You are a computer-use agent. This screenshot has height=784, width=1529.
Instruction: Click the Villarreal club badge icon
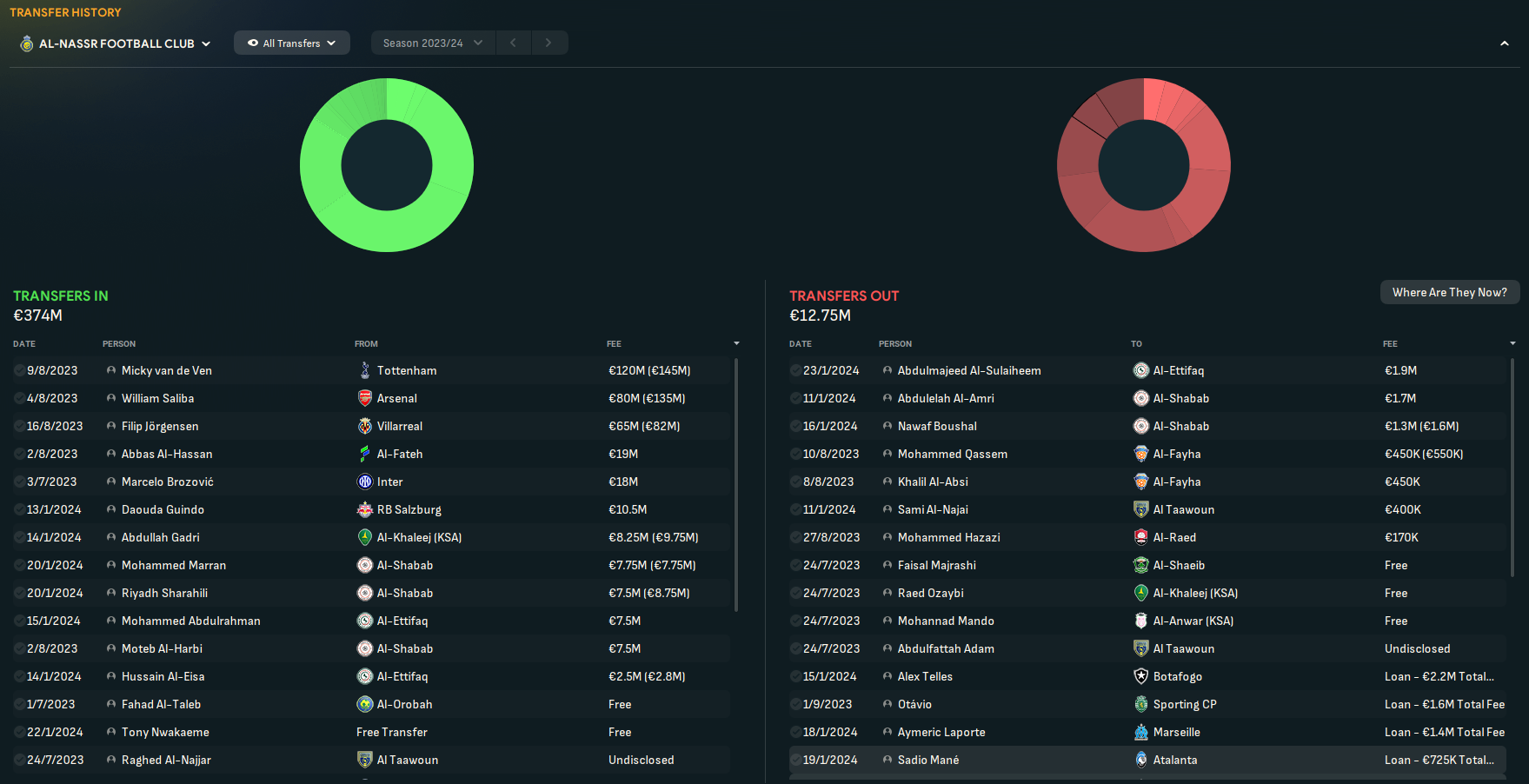coord(365,426)
